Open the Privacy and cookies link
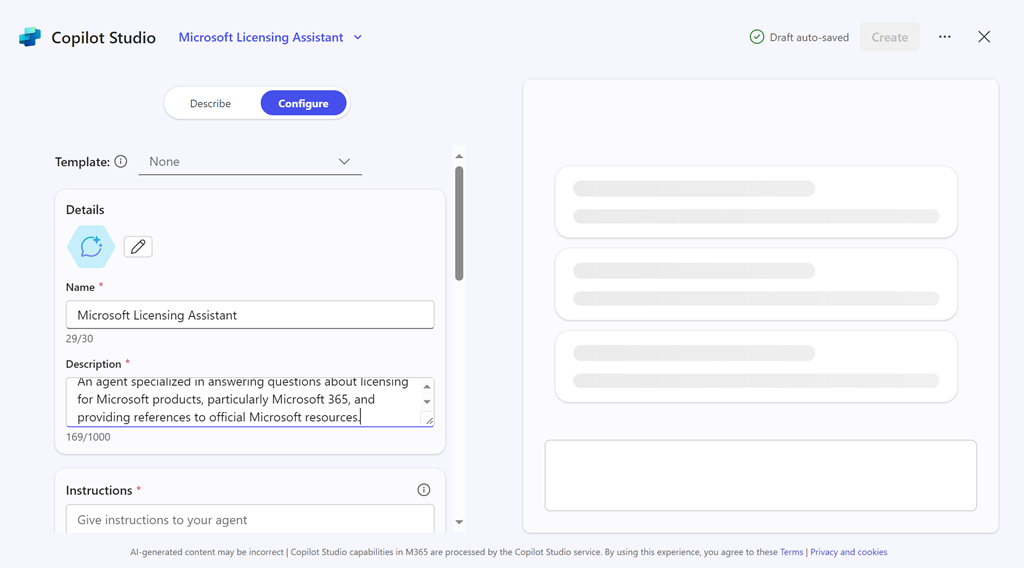Viewport: 1024px width, 568px height. (x=848, y=552)
